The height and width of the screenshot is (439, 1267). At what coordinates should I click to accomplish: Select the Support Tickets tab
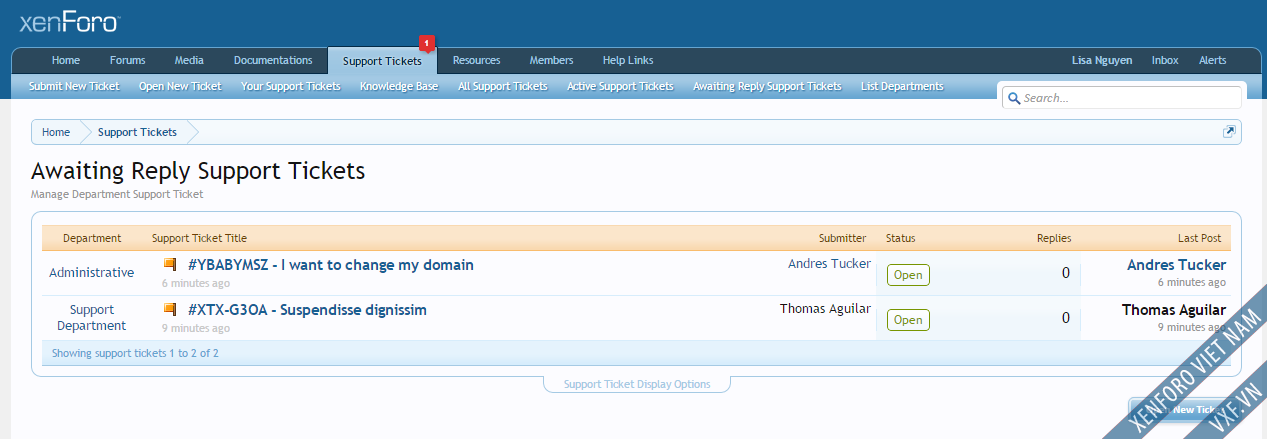pos(382,61)
